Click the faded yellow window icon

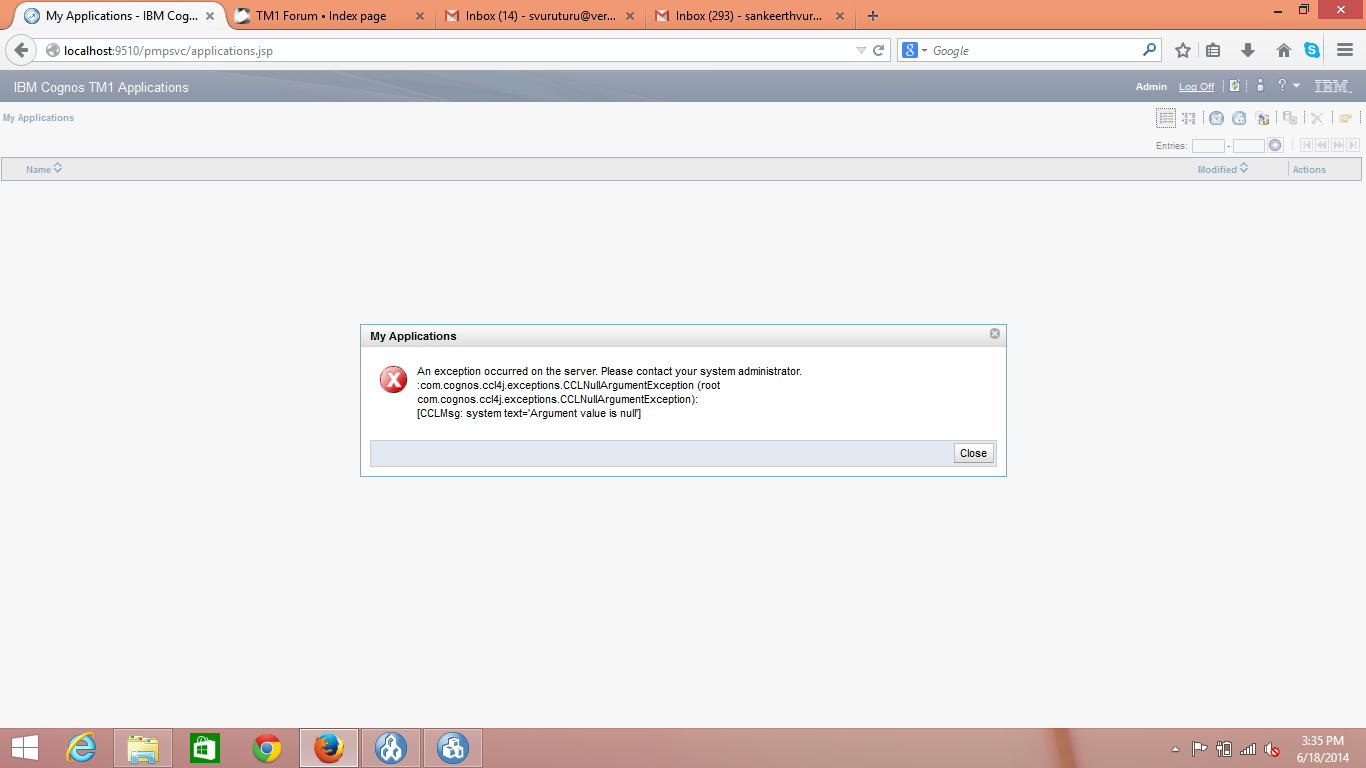(1346, 118)
